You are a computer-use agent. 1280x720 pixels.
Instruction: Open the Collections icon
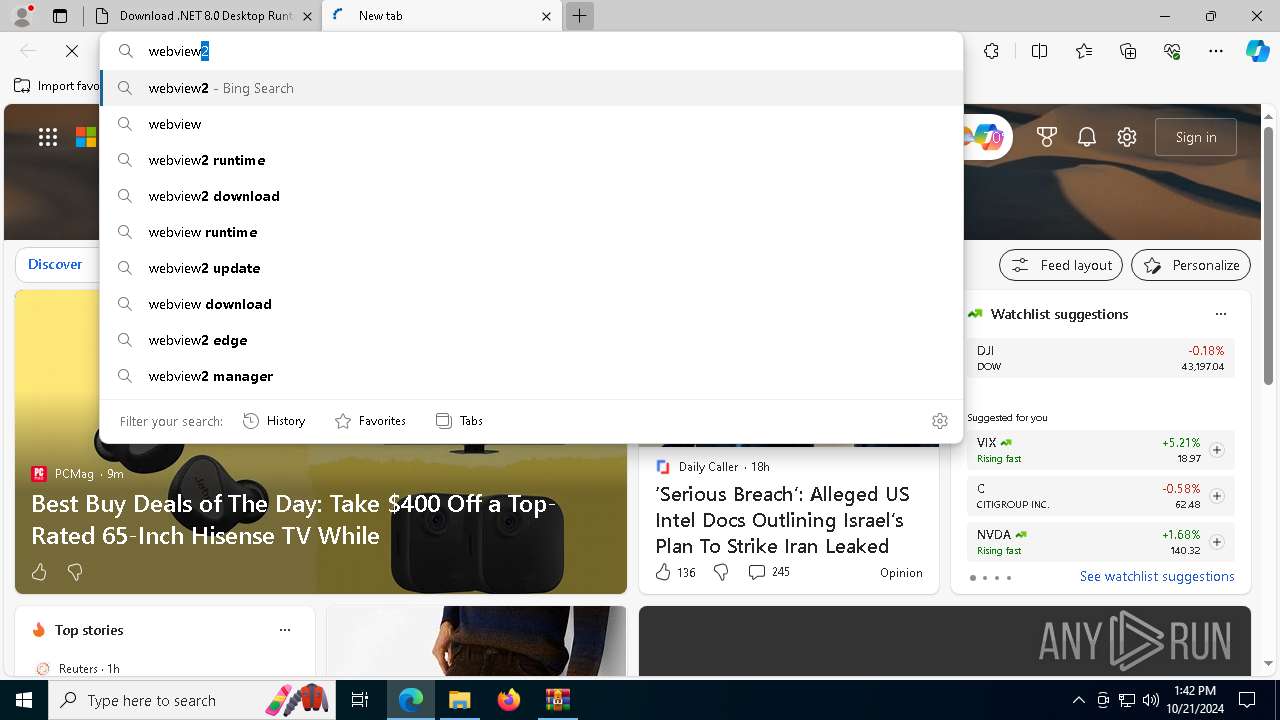(x=1128, y=51)
